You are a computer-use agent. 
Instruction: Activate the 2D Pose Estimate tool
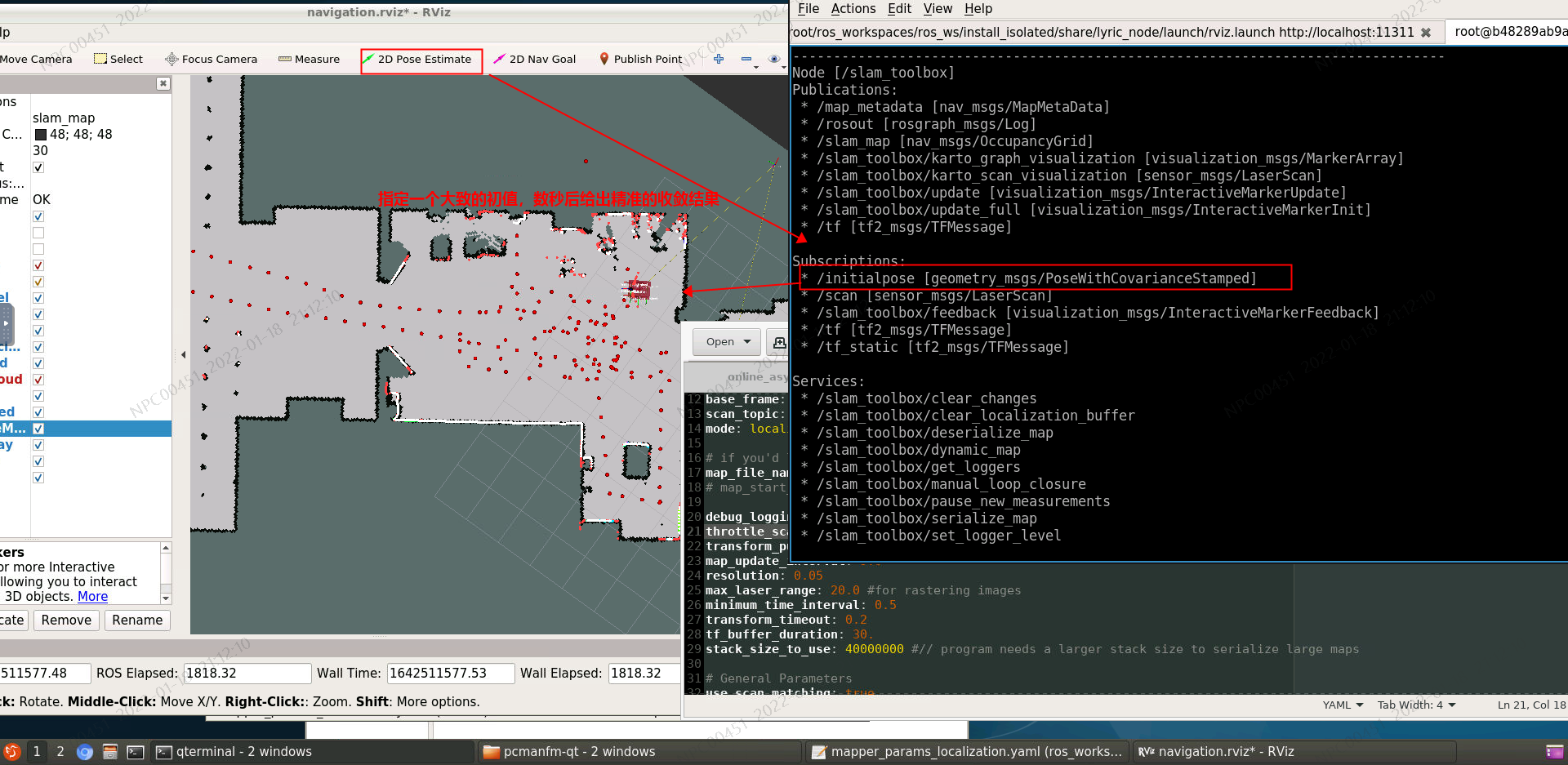point(417,59)
